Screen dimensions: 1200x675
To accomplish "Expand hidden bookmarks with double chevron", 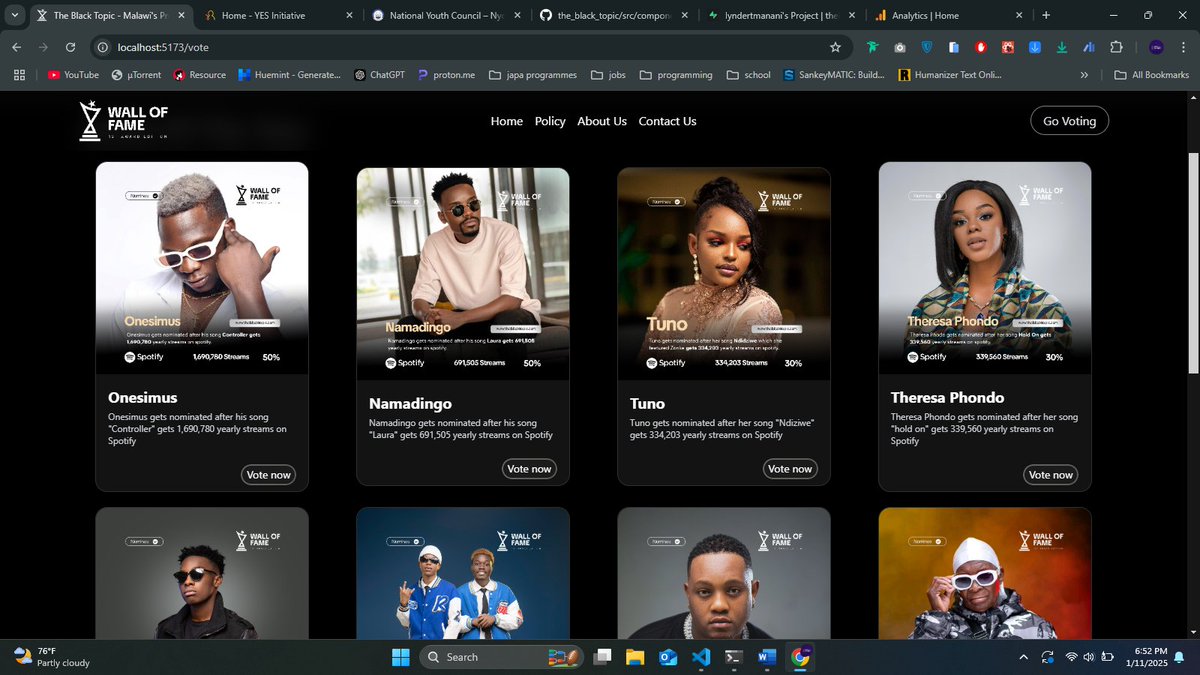I will [1084, 74].
